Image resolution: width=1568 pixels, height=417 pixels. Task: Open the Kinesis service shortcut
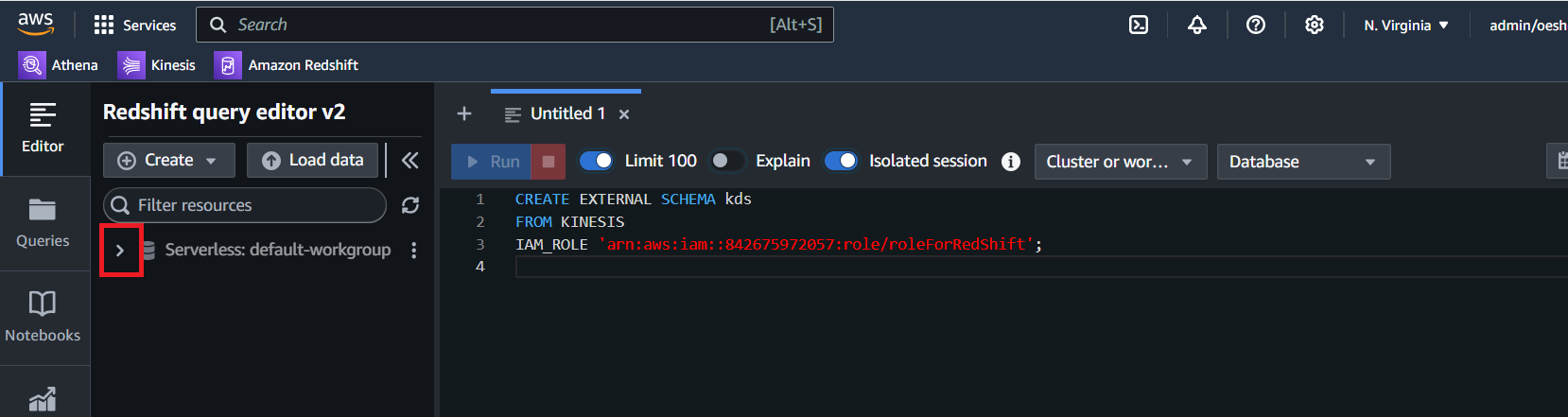[157, 64]
